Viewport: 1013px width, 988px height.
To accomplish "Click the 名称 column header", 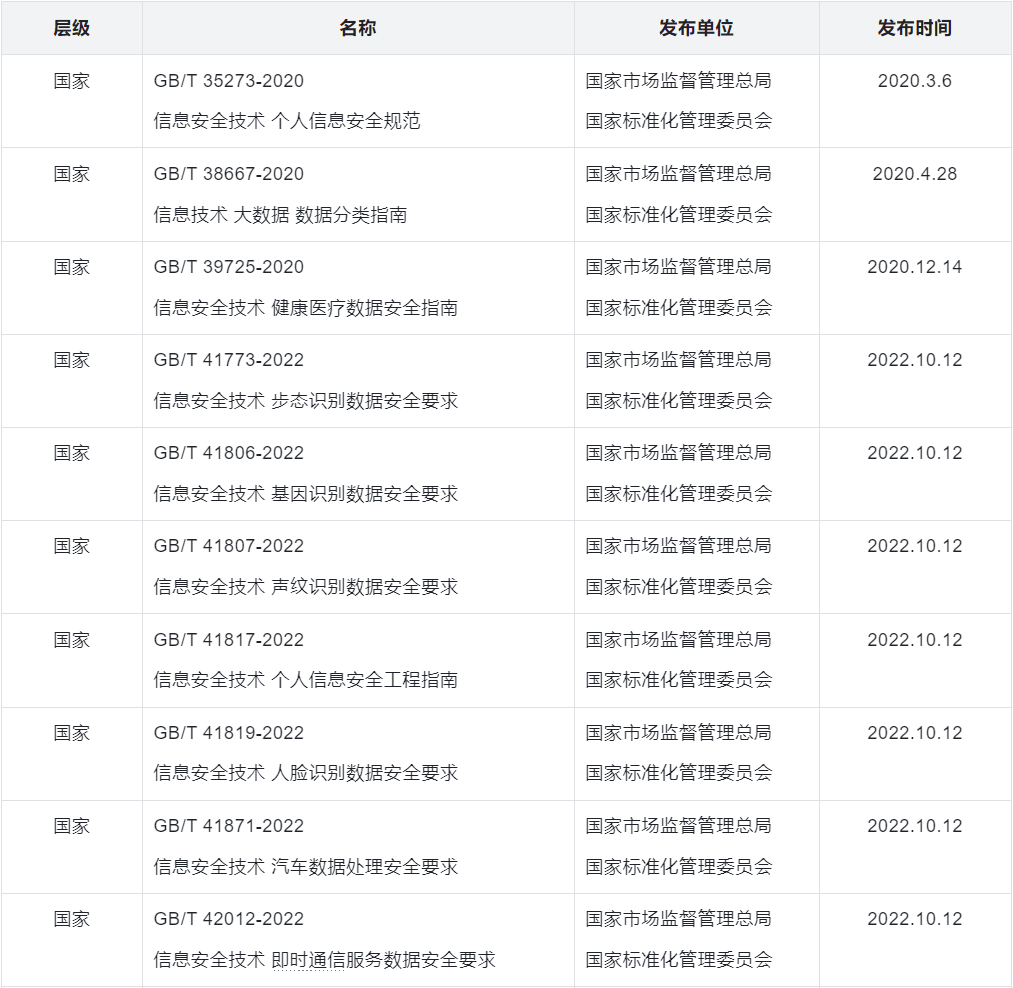I will (358, 28).
